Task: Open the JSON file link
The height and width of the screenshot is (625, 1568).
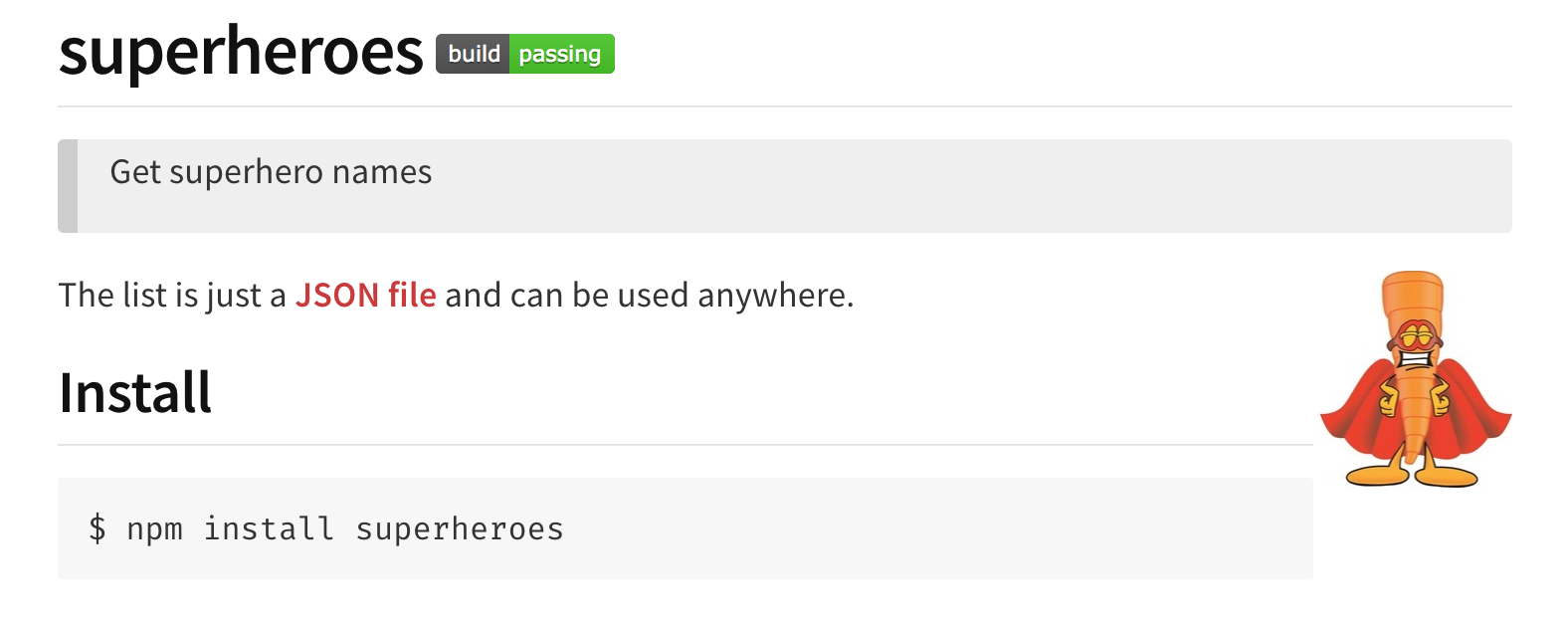Action: pyautogui.click(x=365, y=296)
